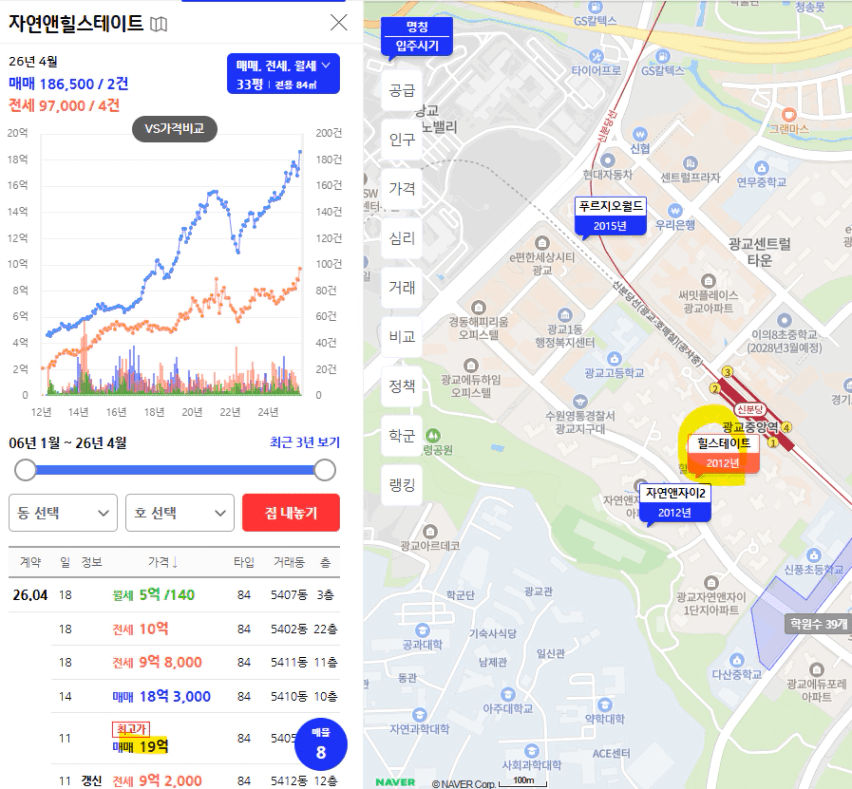Click the 갱신 전세 9억 2,000 row
This screenshot has width=852, height=789.
(196, 780)
